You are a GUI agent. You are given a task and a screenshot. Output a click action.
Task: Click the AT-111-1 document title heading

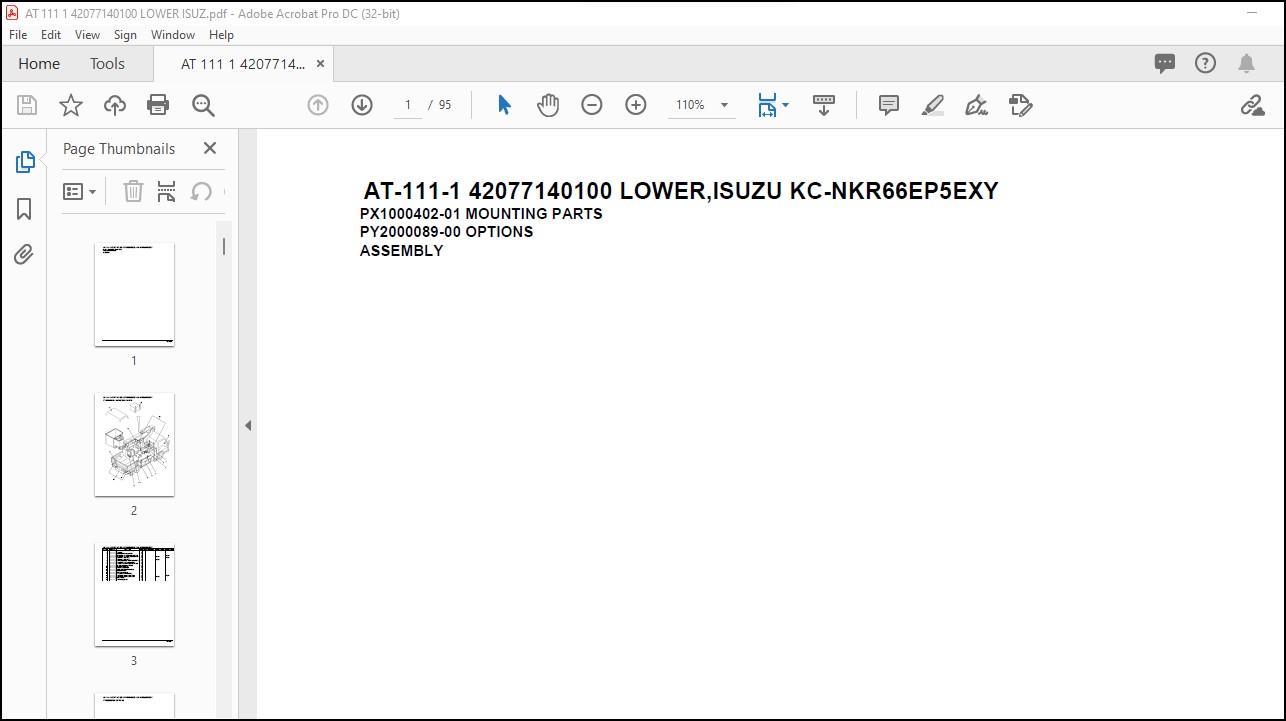(681, 191)
